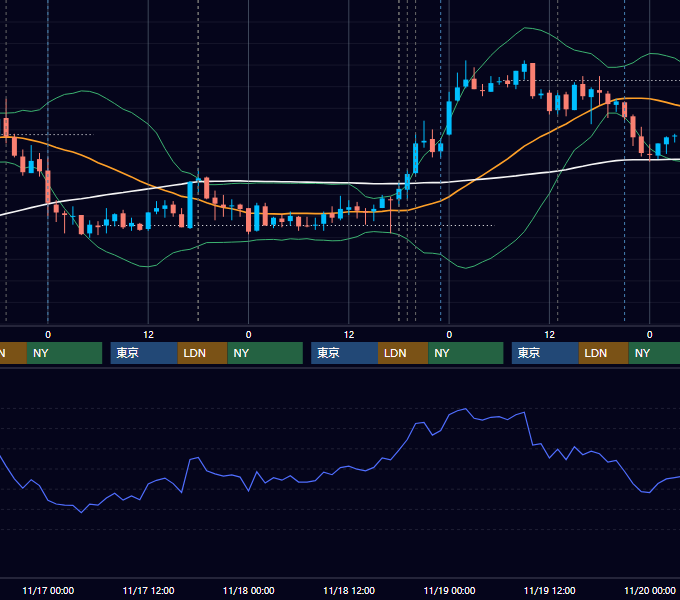Screen dimensions: 680x600
Task: Click the LDN session block on 11/19
Action: [x=604, y=353]
